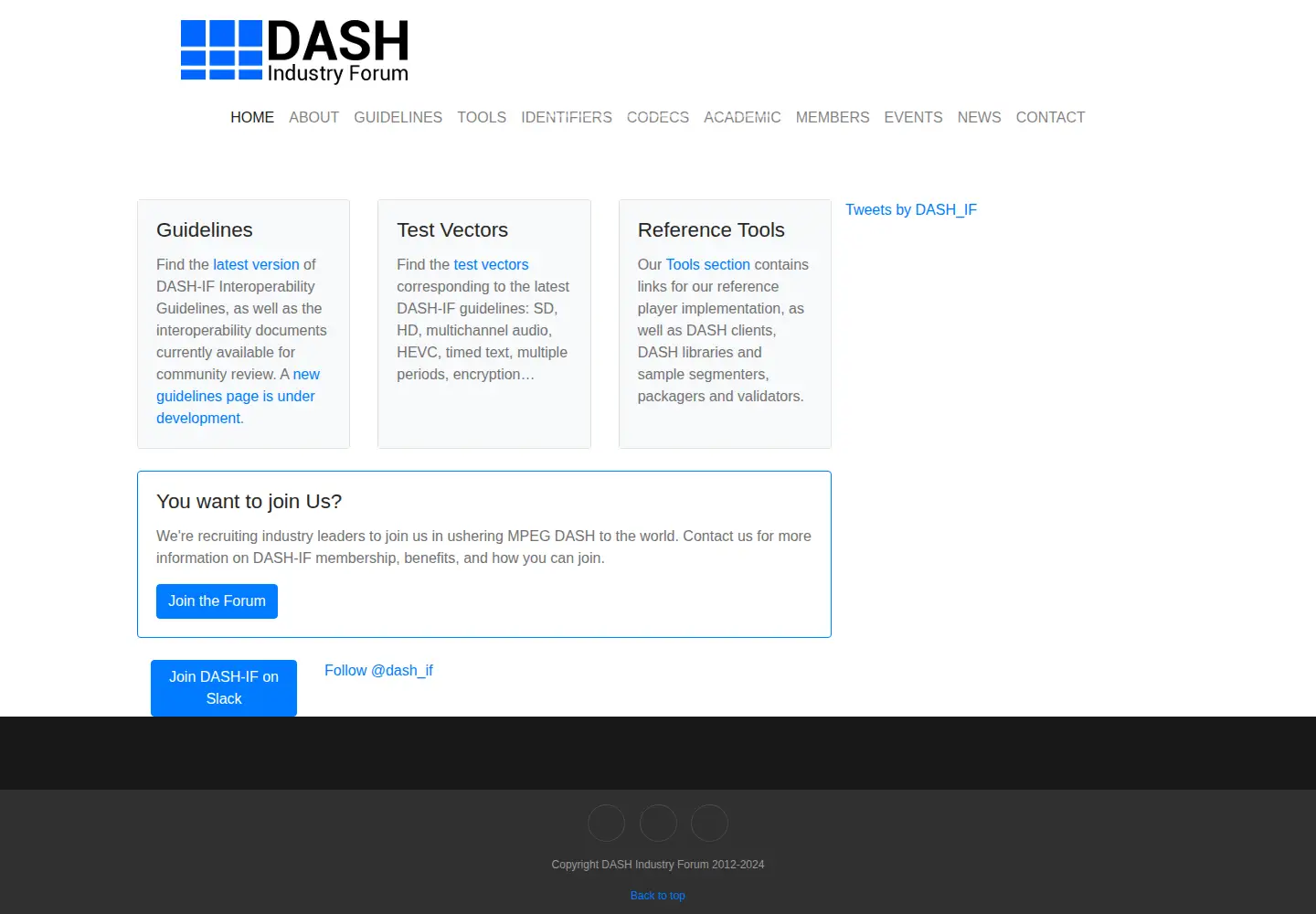Select CODECS in the navigation bar

click(658, 117)
